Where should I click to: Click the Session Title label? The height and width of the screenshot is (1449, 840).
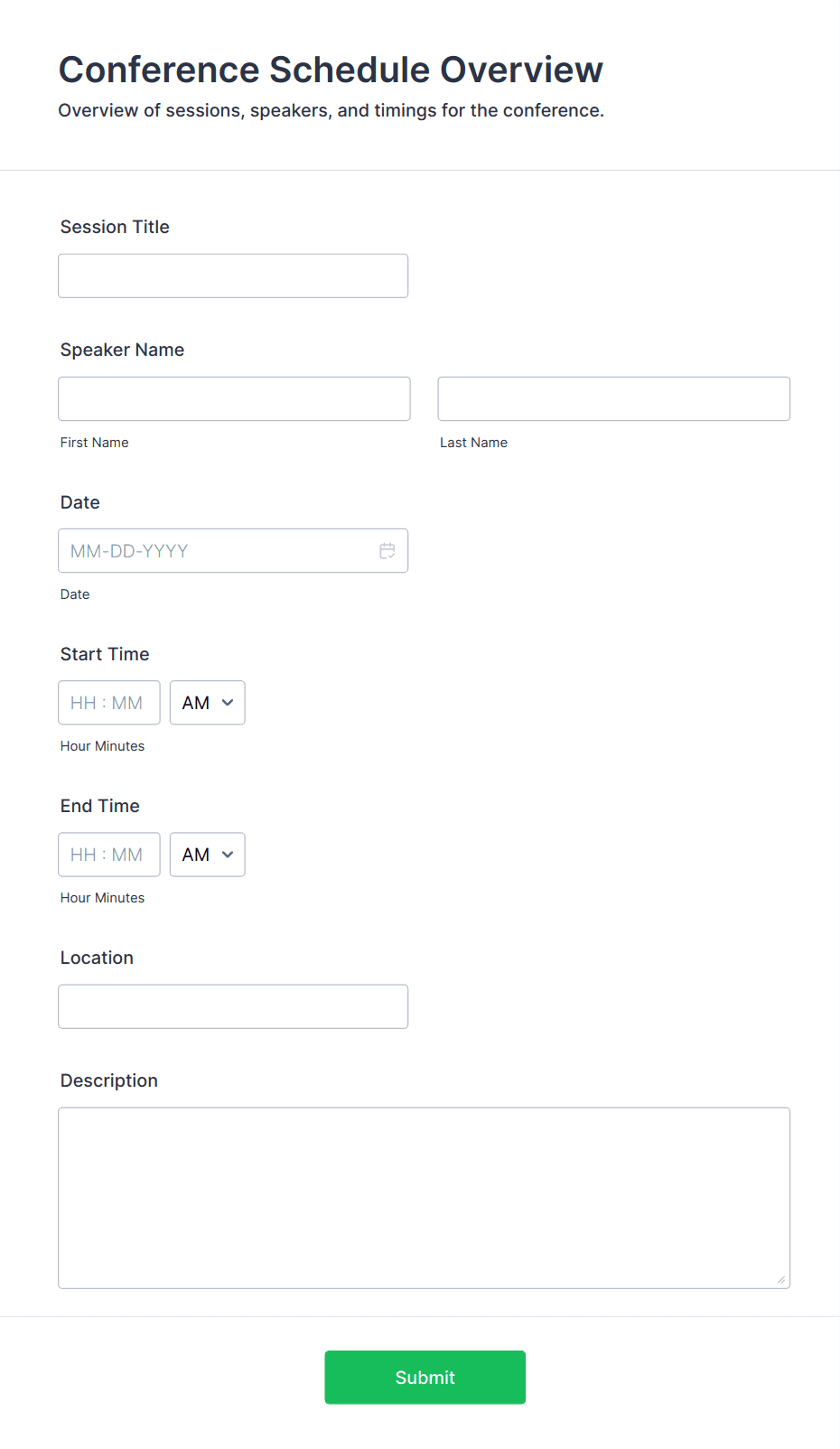[115, 228]
